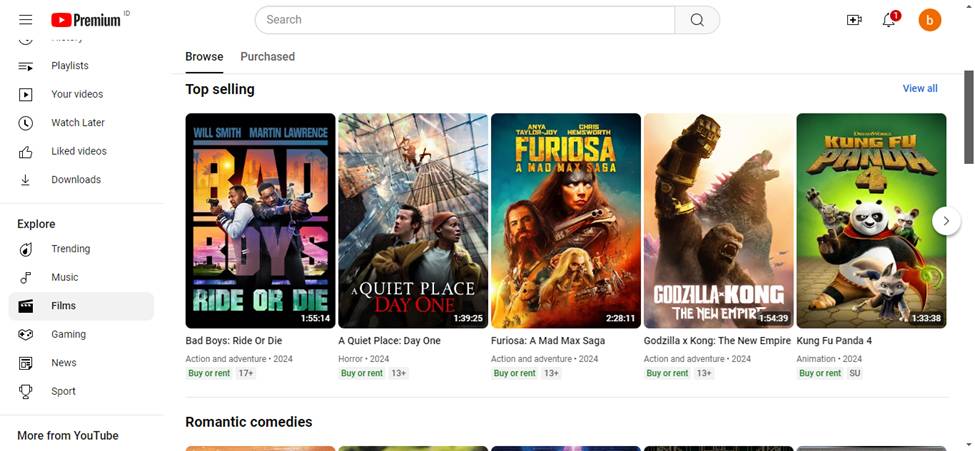Click the Playlists icon in sidebar
This screenshot has height=451, width=975.
pos(25,66)
